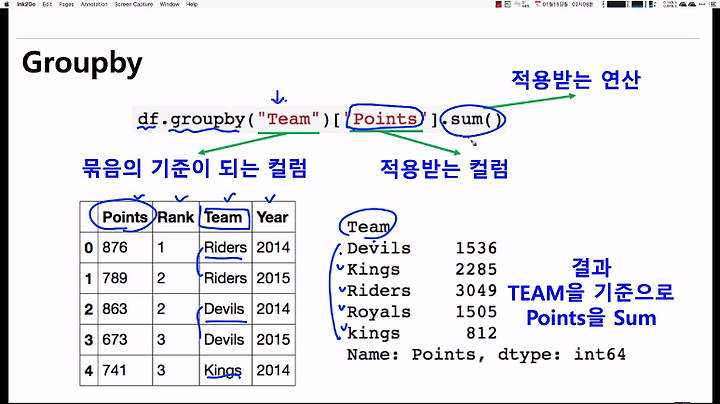Click Devils in the row with 863
Screen dimensions: 720x404
[224, 309]
